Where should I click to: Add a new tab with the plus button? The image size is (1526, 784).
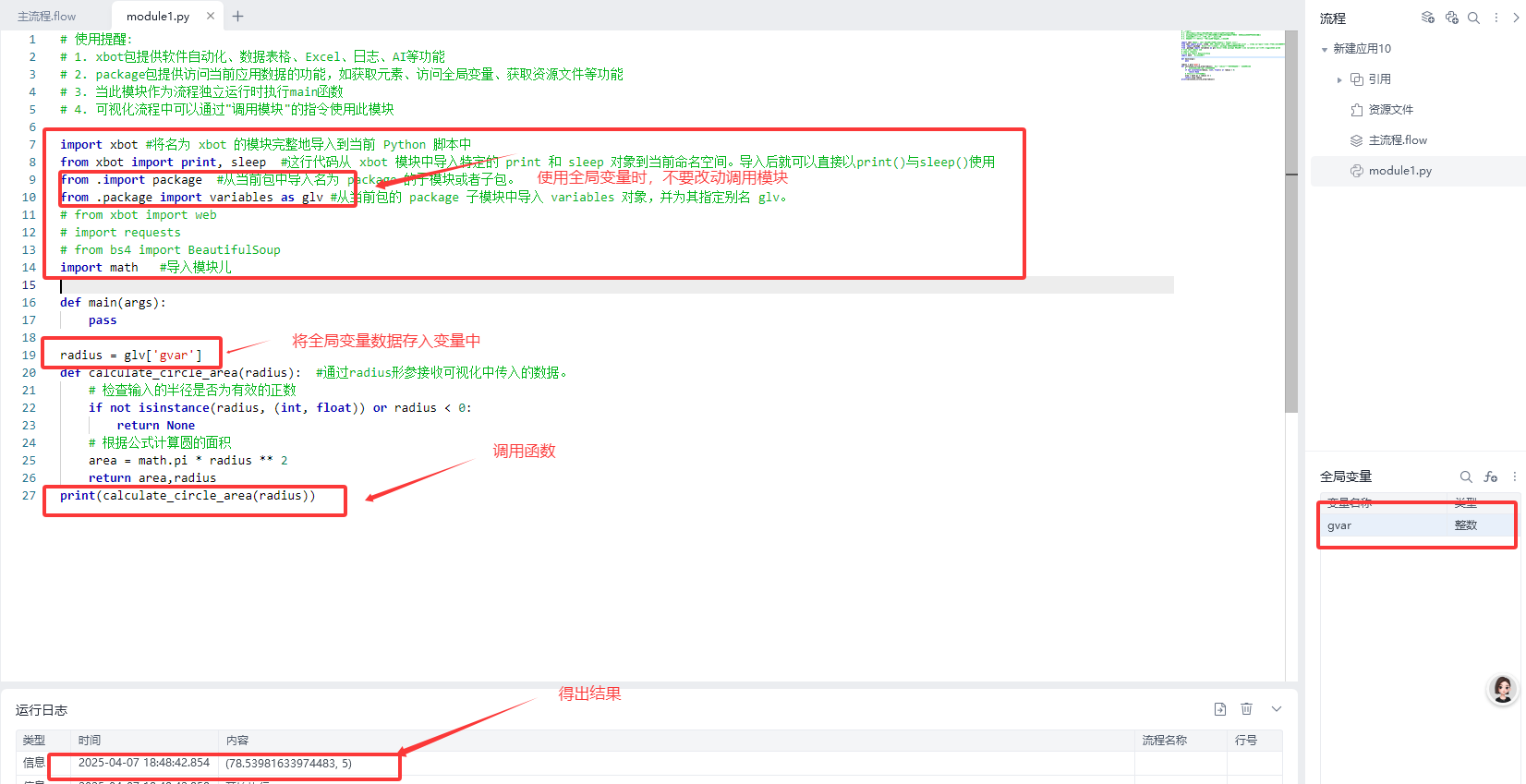click(237, 16)
